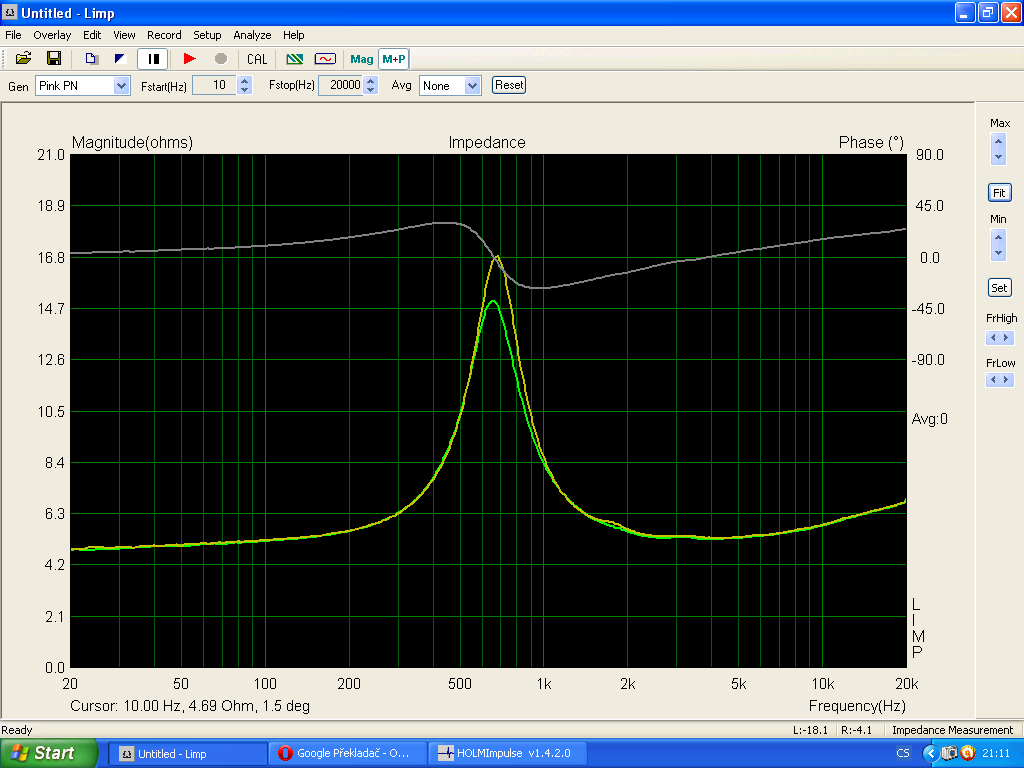Click the FrHigh right arrow

pyautogui.click(x=1006, y=338)
